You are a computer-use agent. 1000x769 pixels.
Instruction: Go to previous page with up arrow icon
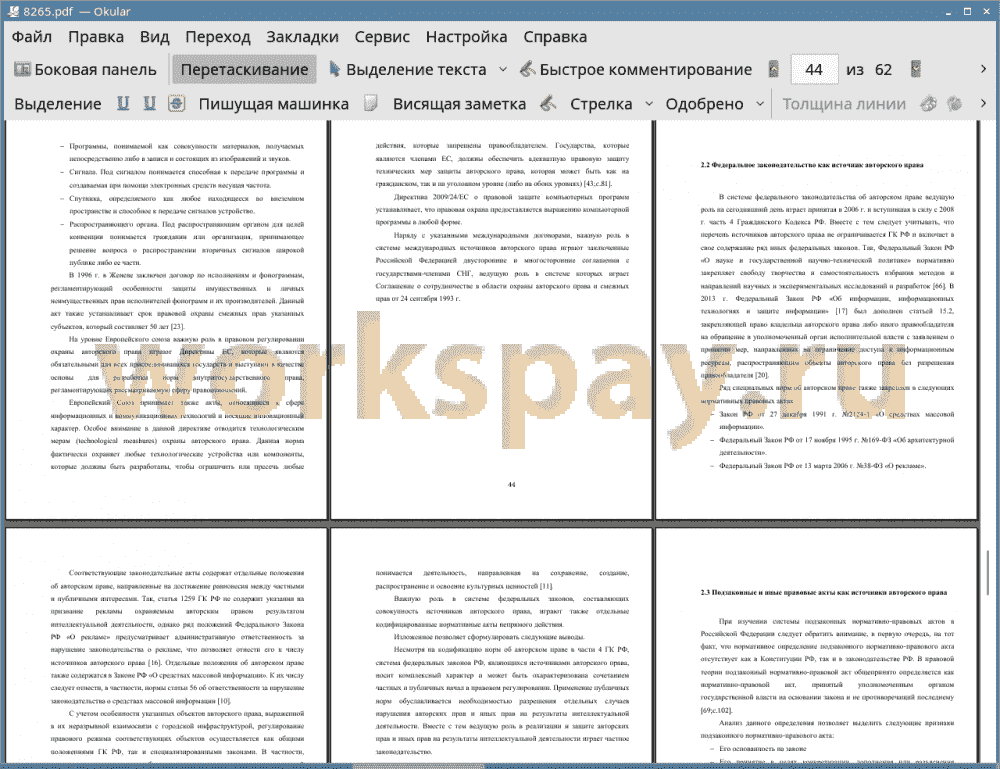coord(774,69)
